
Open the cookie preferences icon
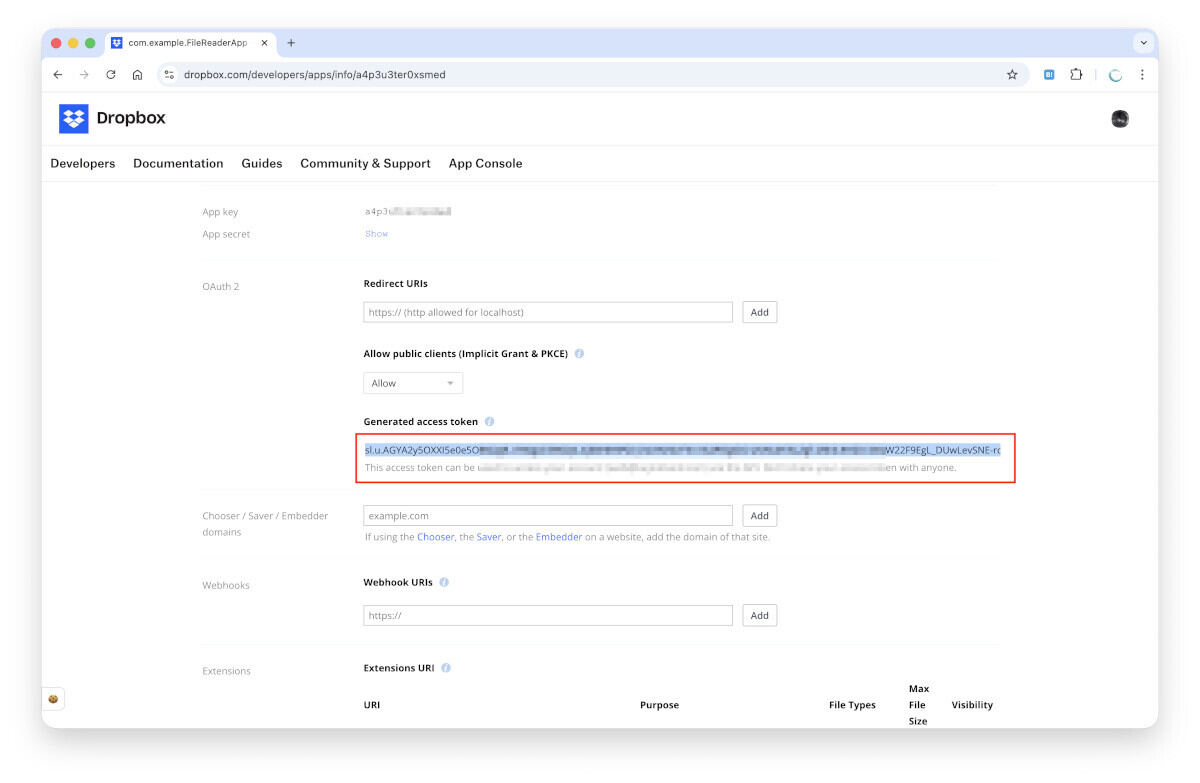tap(53, 699)
